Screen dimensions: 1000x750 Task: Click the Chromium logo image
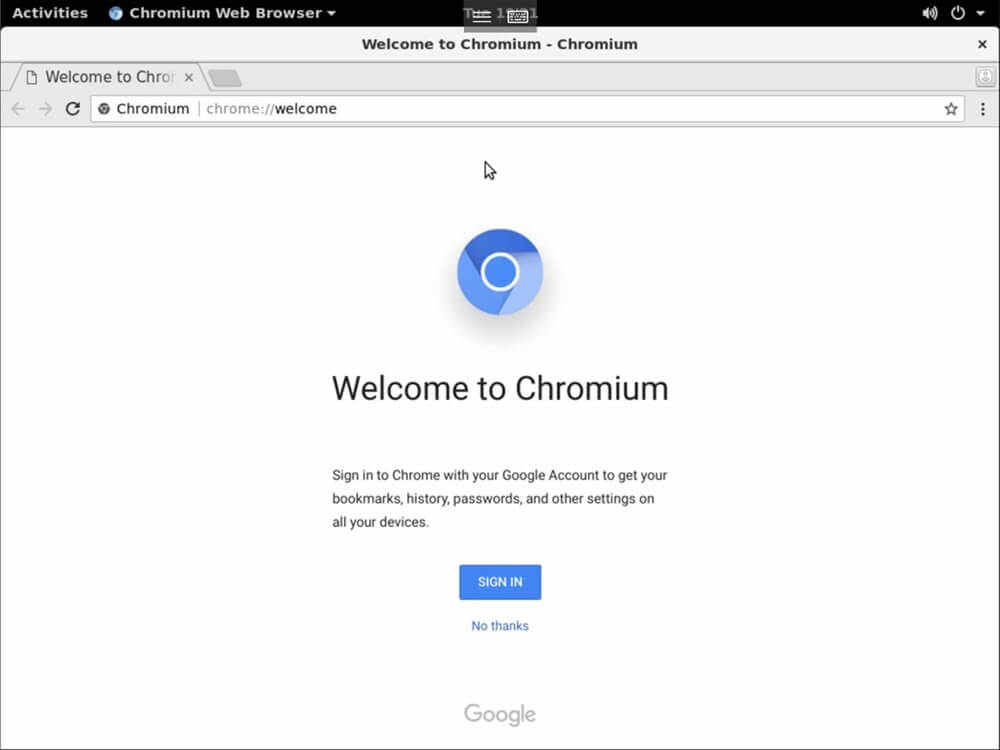point(500,272)
